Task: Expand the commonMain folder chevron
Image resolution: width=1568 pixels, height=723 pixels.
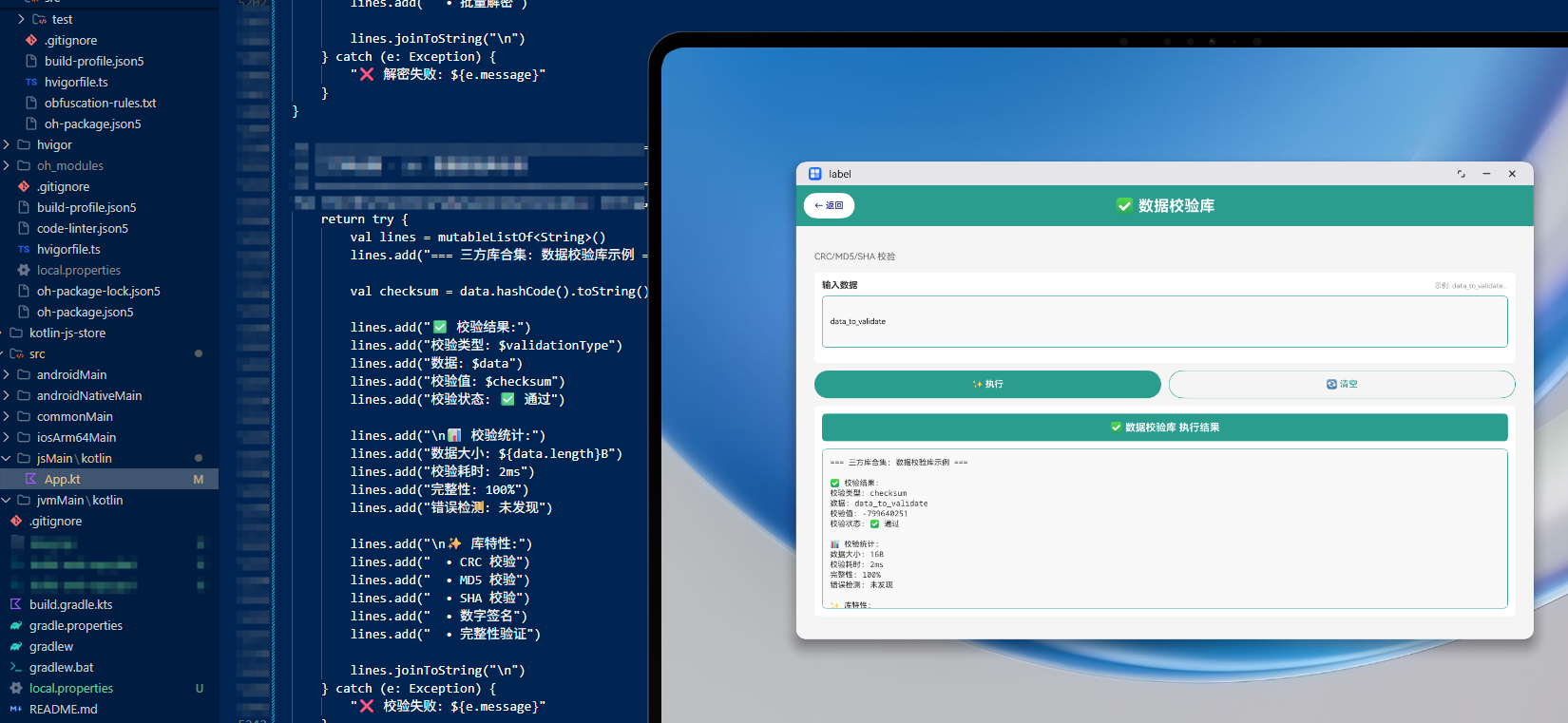Action: [x=7, y=416]
